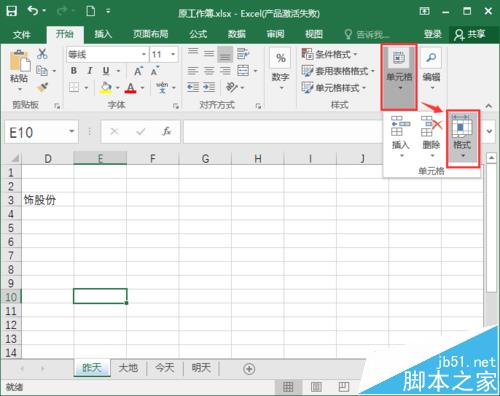Image resolution: width=500 pixels, height=396 pixels.
Task: Click the Merge and Center icon
Action: point(243,71)
